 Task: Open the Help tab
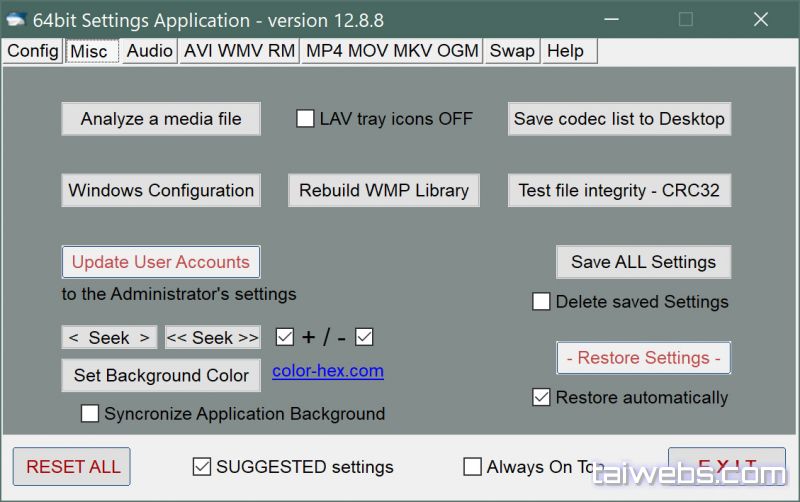565,51
